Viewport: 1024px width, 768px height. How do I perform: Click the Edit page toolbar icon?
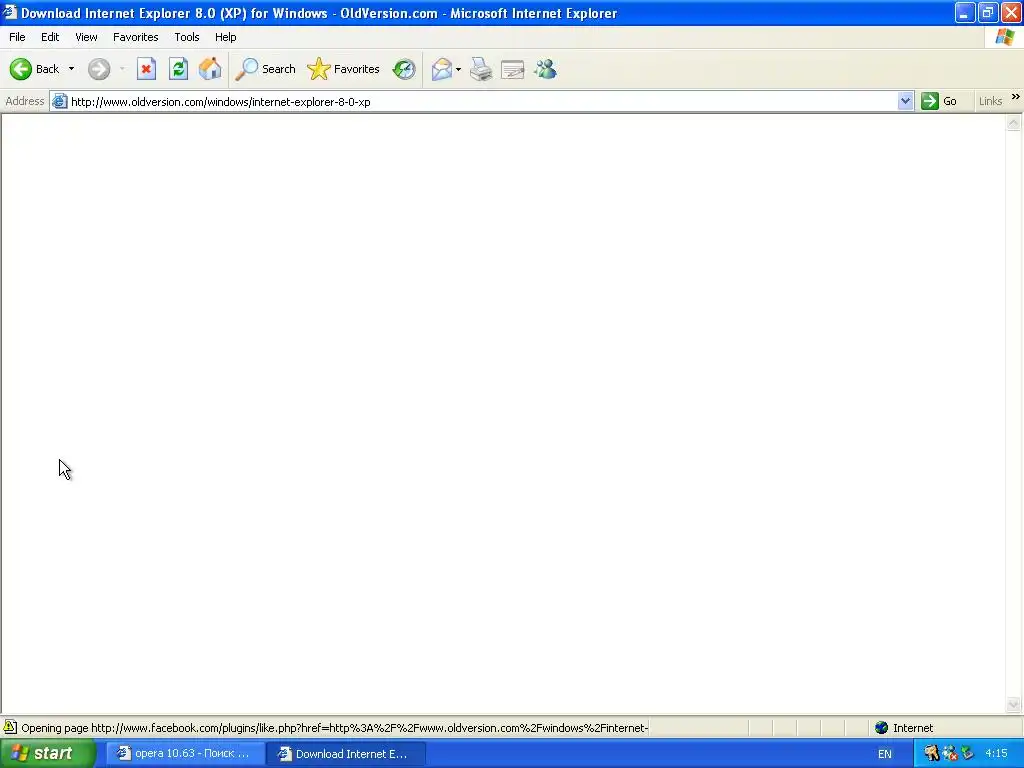click(513, 69)
